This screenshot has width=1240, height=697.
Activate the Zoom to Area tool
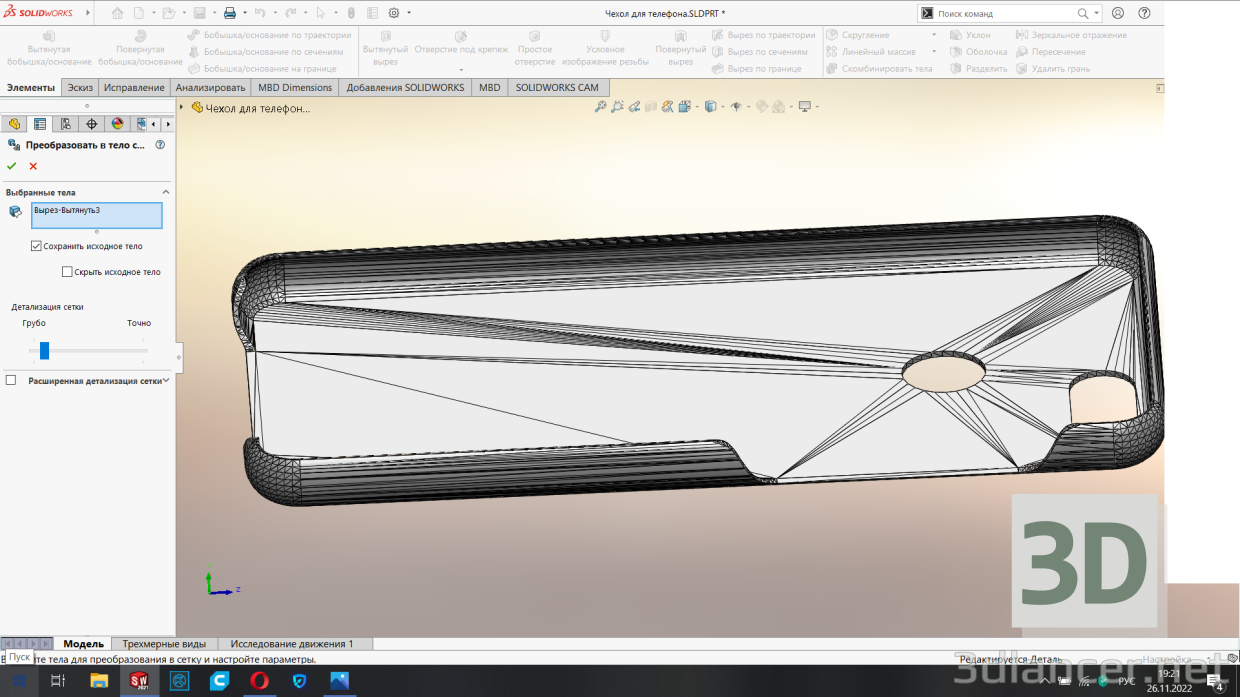pyautogui.click(x=617, y=106)
